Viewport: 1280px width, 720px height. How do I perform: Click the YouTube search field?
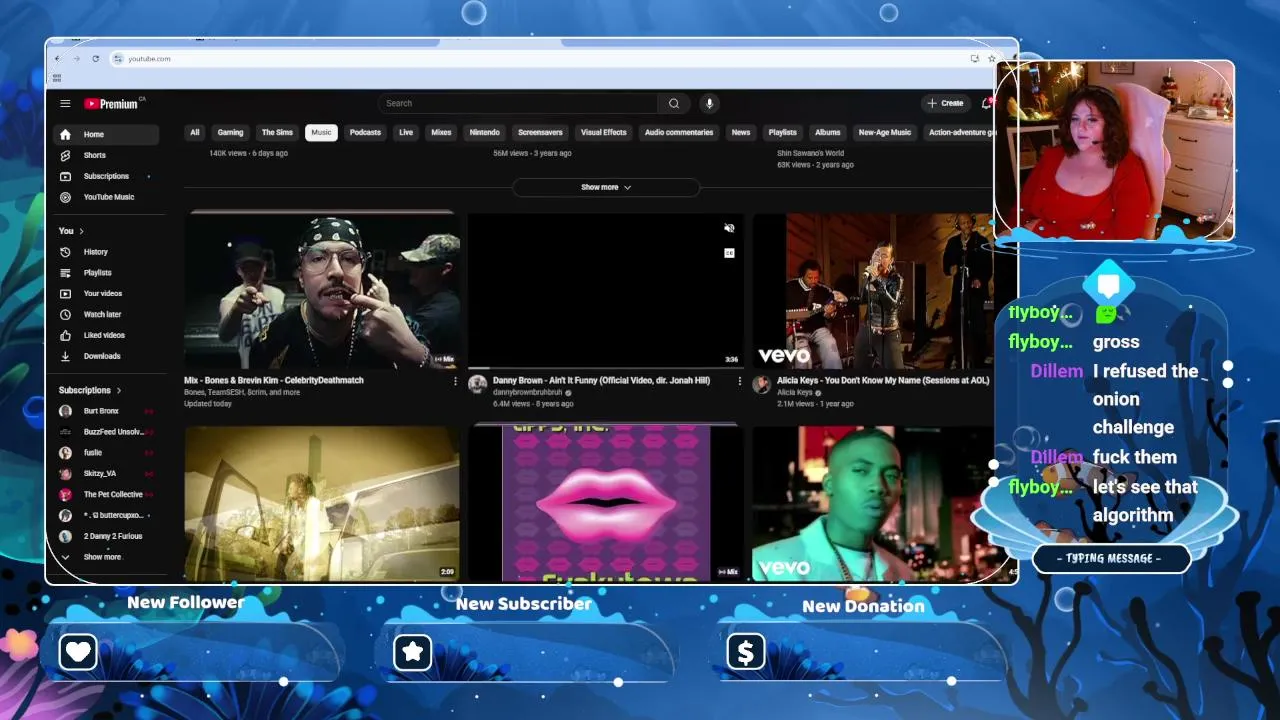[x=518, y=103]
